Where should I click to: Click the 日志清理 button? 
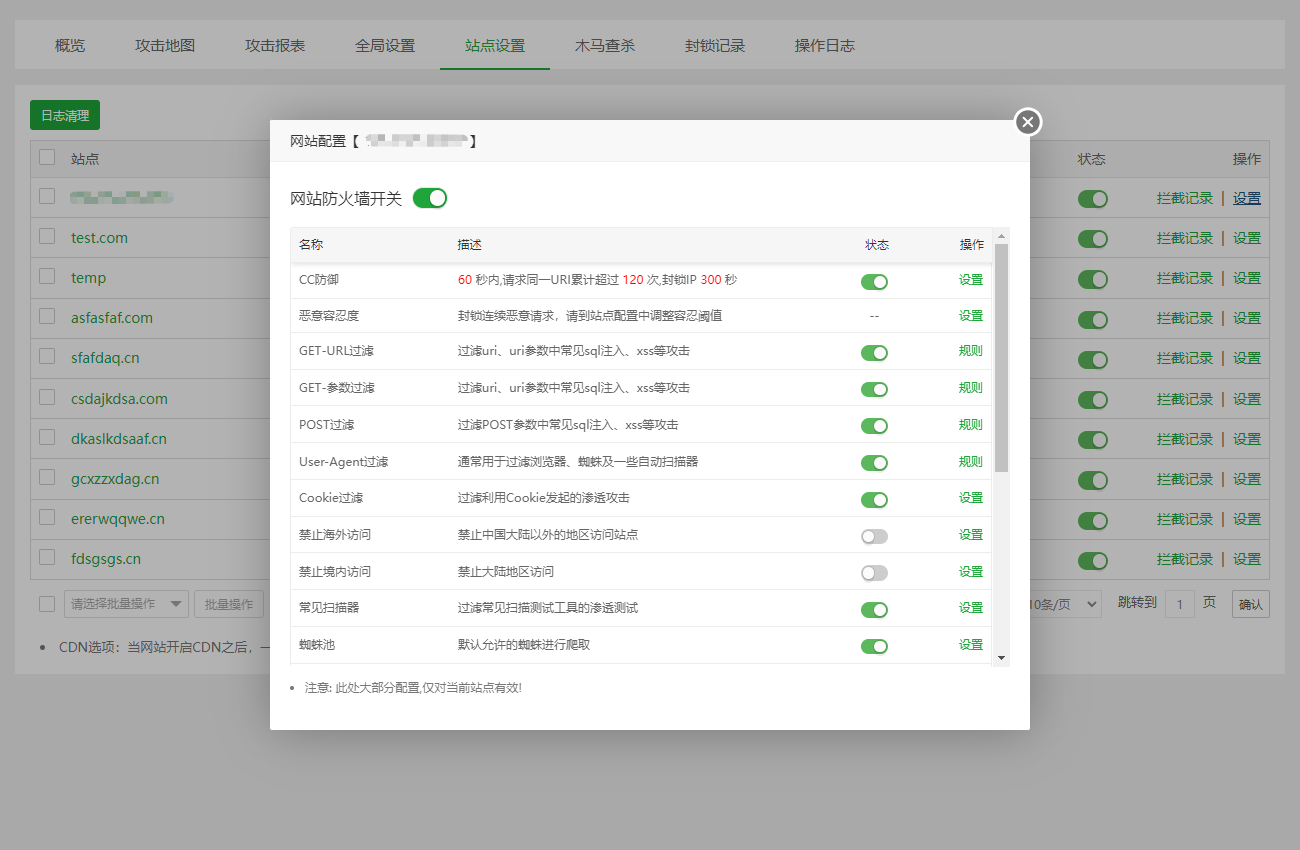tap(65, 116)
